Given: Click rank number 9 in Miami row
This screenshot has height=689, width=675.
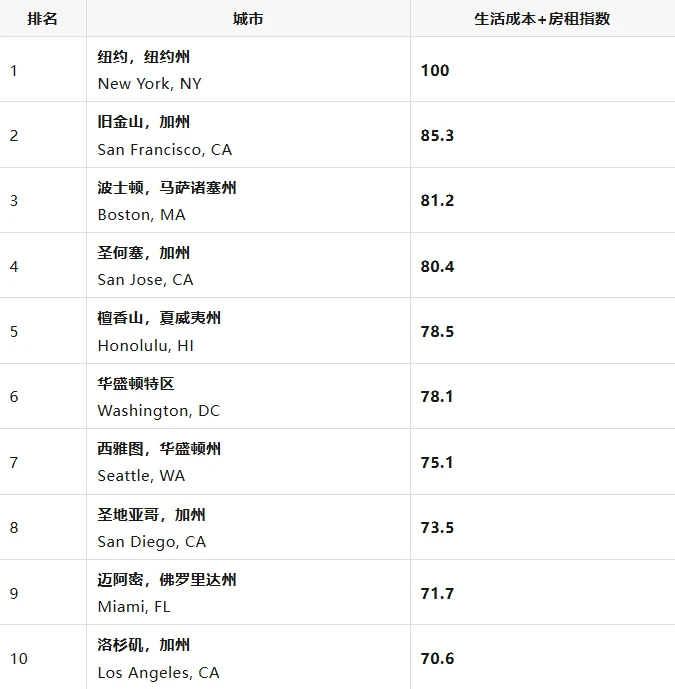Looking at the screenshot, I should pyautogui.click(x=14, y=593).
